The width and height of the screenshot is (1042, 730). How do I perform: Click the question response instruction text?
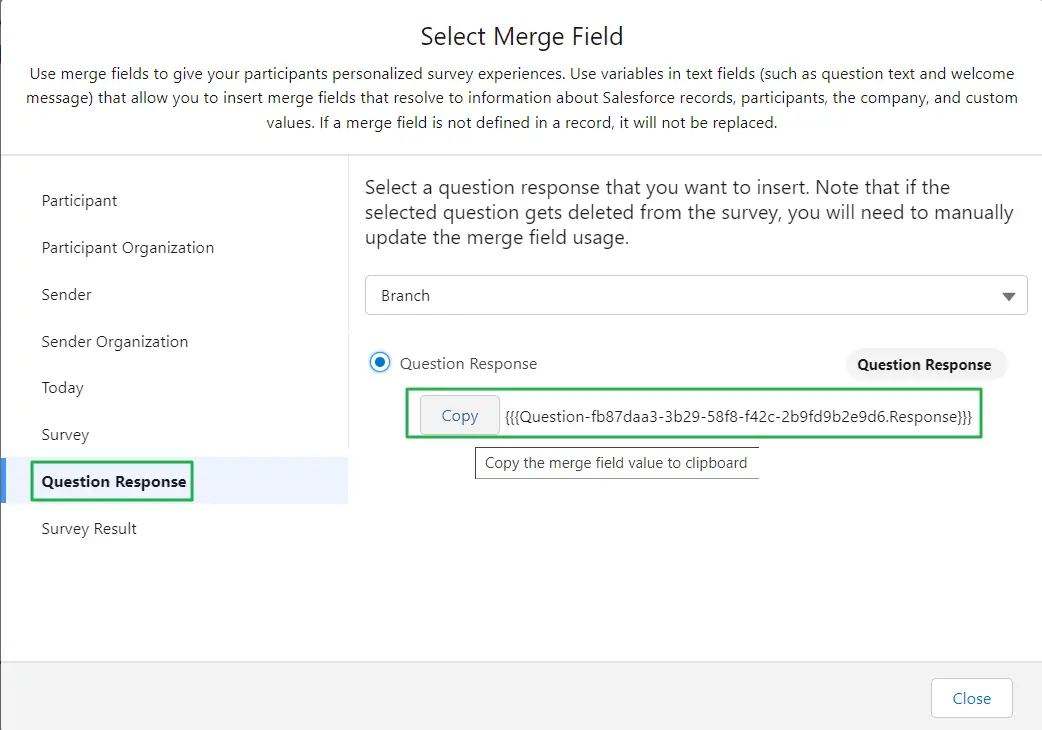[694, 212]
